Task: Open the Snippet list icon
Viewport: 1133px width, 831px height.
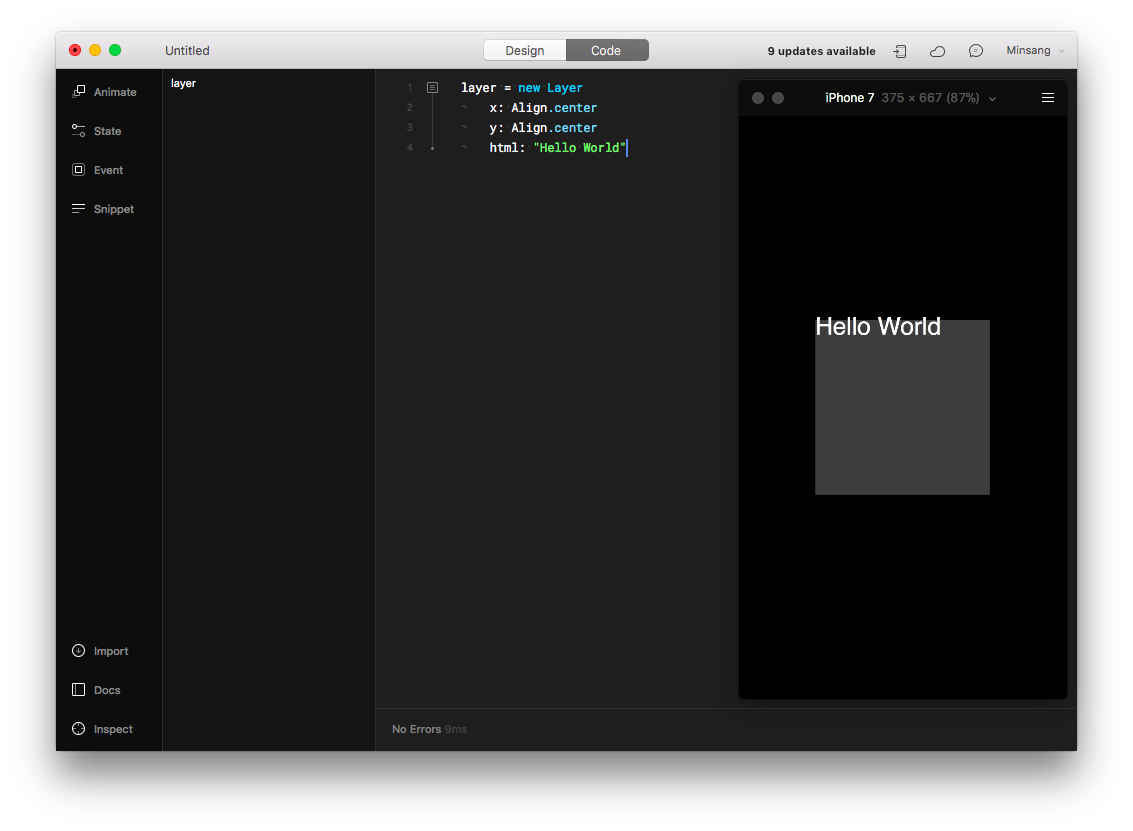Action: click(79, 209)
